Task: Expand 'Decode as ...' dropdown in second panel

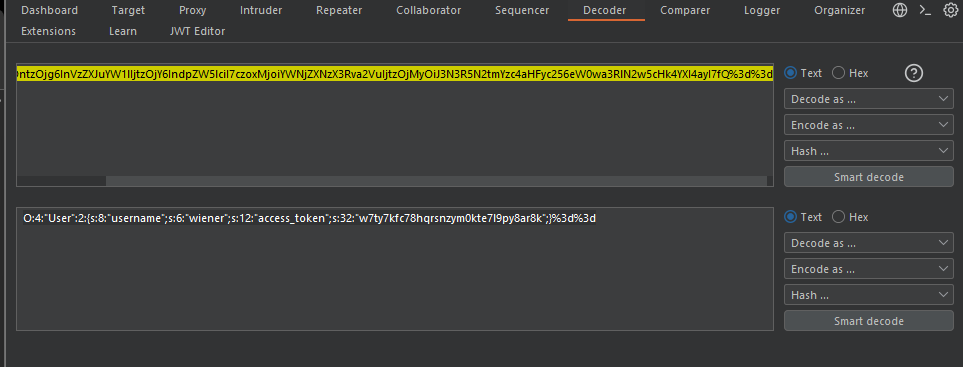Action: 868,243
